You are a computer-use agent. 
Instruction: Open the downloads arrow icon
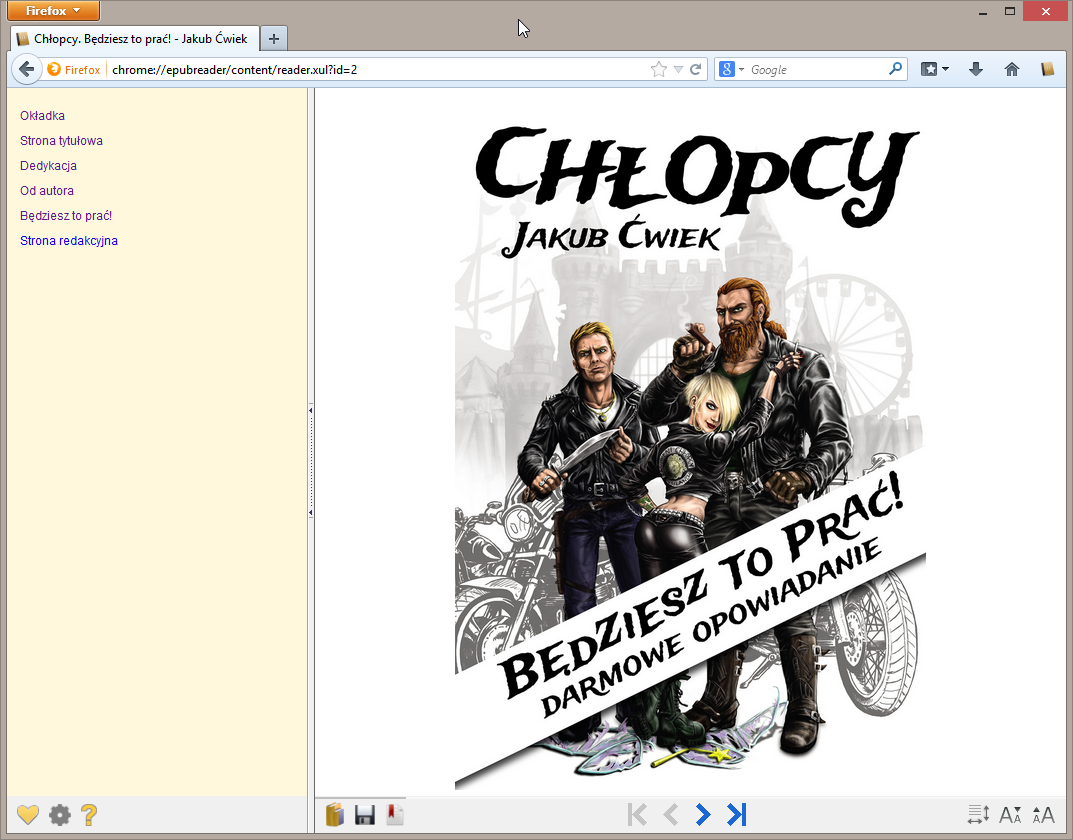point(976,69)
